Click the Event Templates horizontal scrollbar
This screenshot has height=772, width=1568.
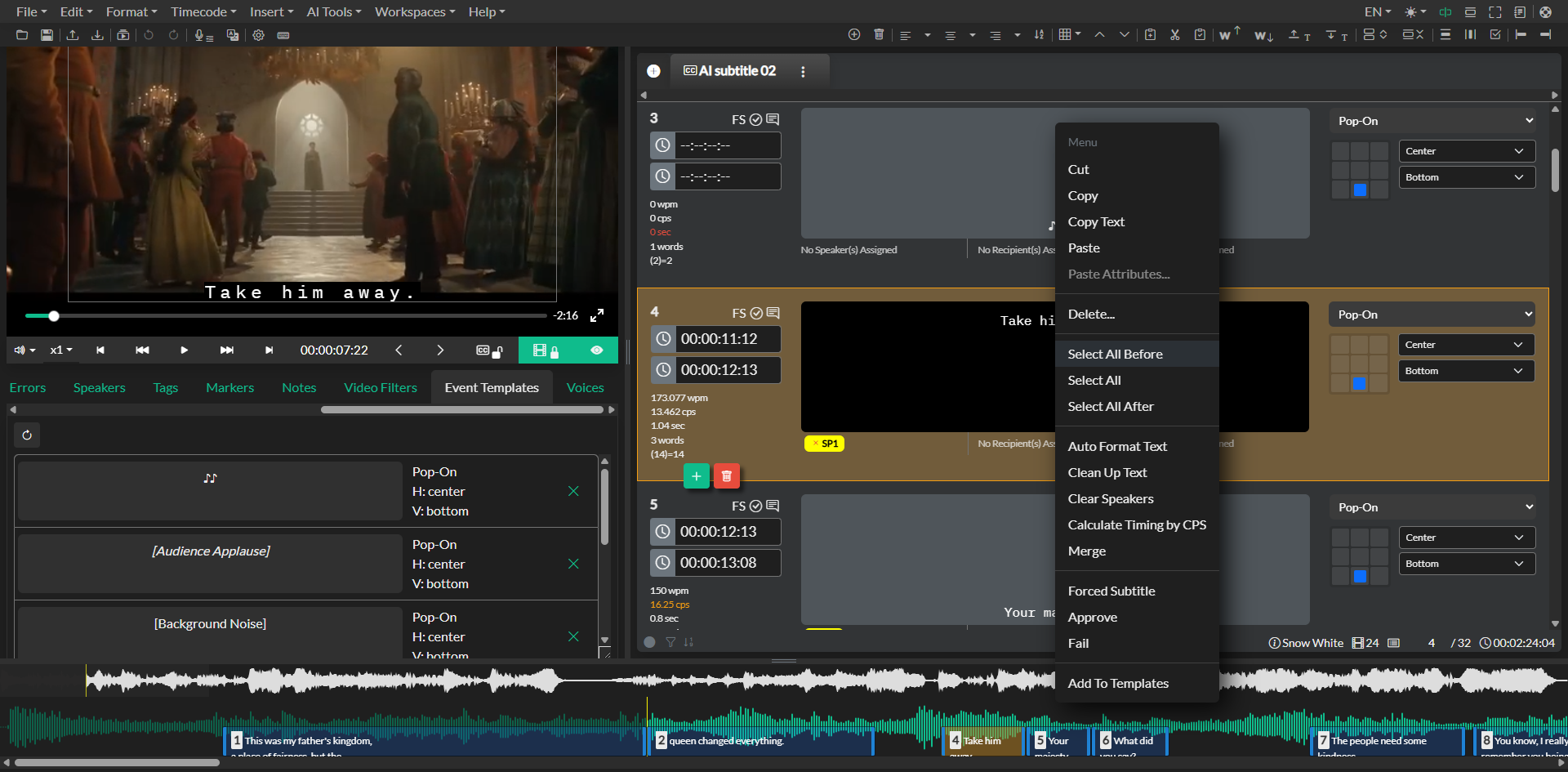tap(462, 409)
